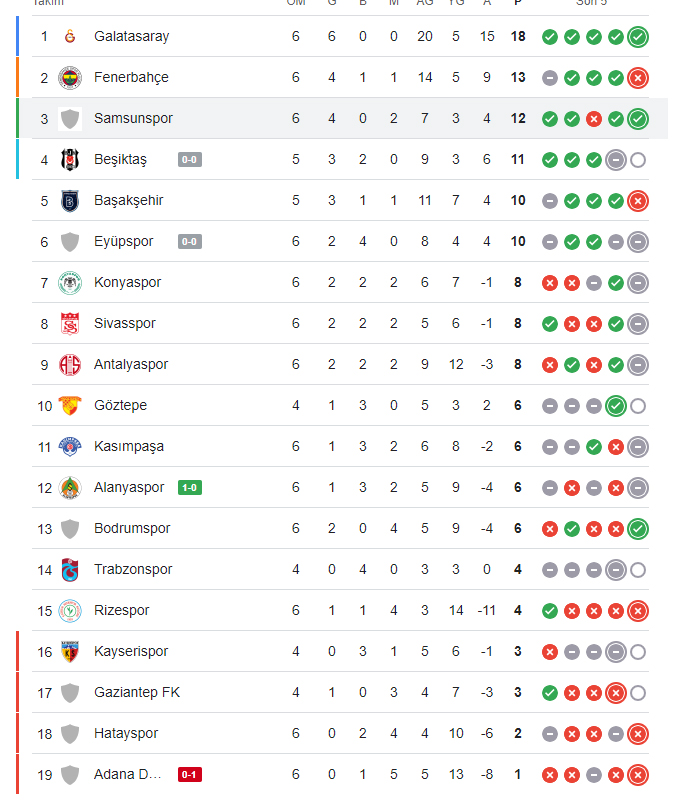Click the Kayserispor team badge

coord(70,652)
